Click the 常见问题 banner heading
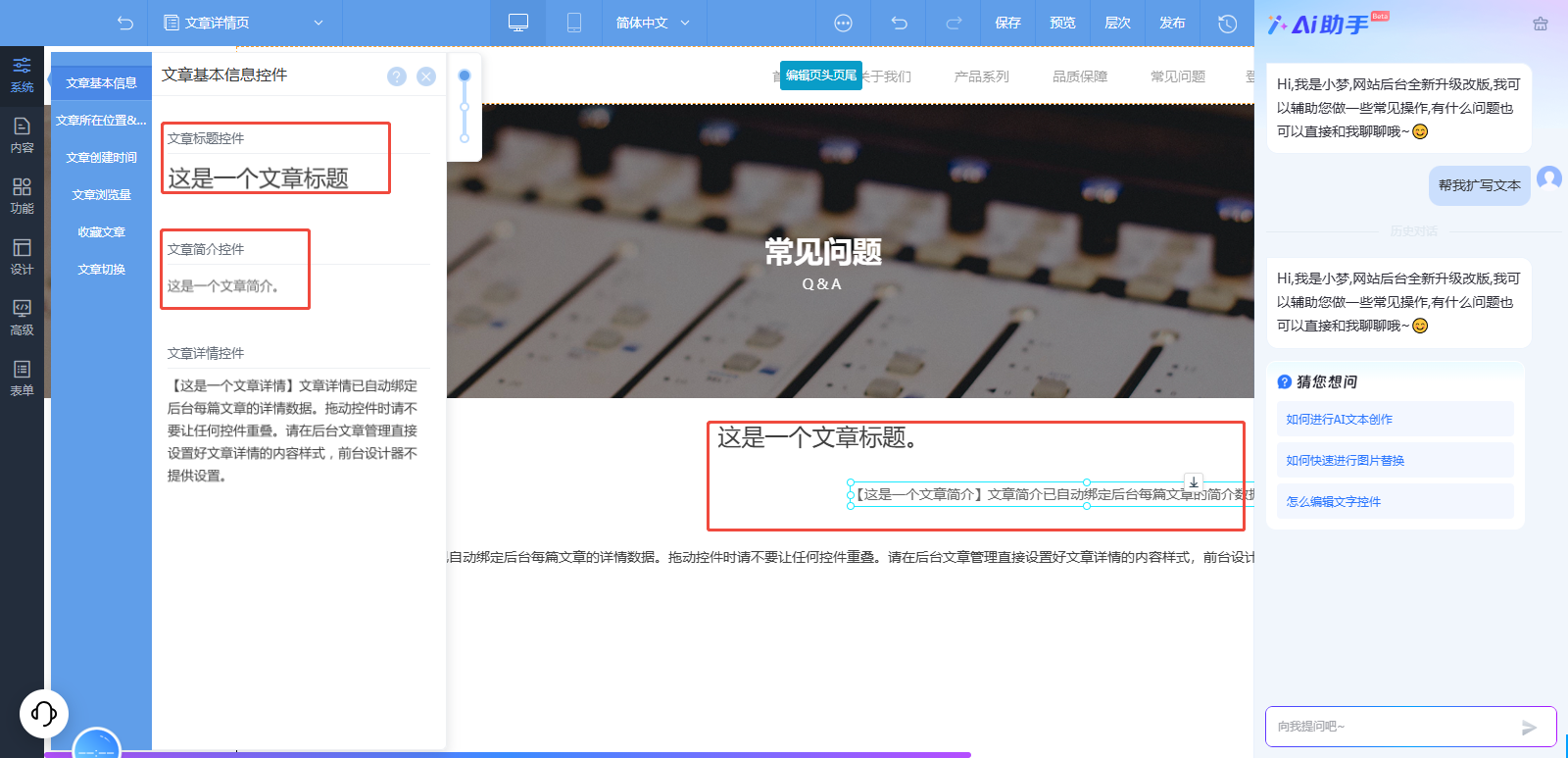This screenshot has width=1568, height=758. point(822,252)
